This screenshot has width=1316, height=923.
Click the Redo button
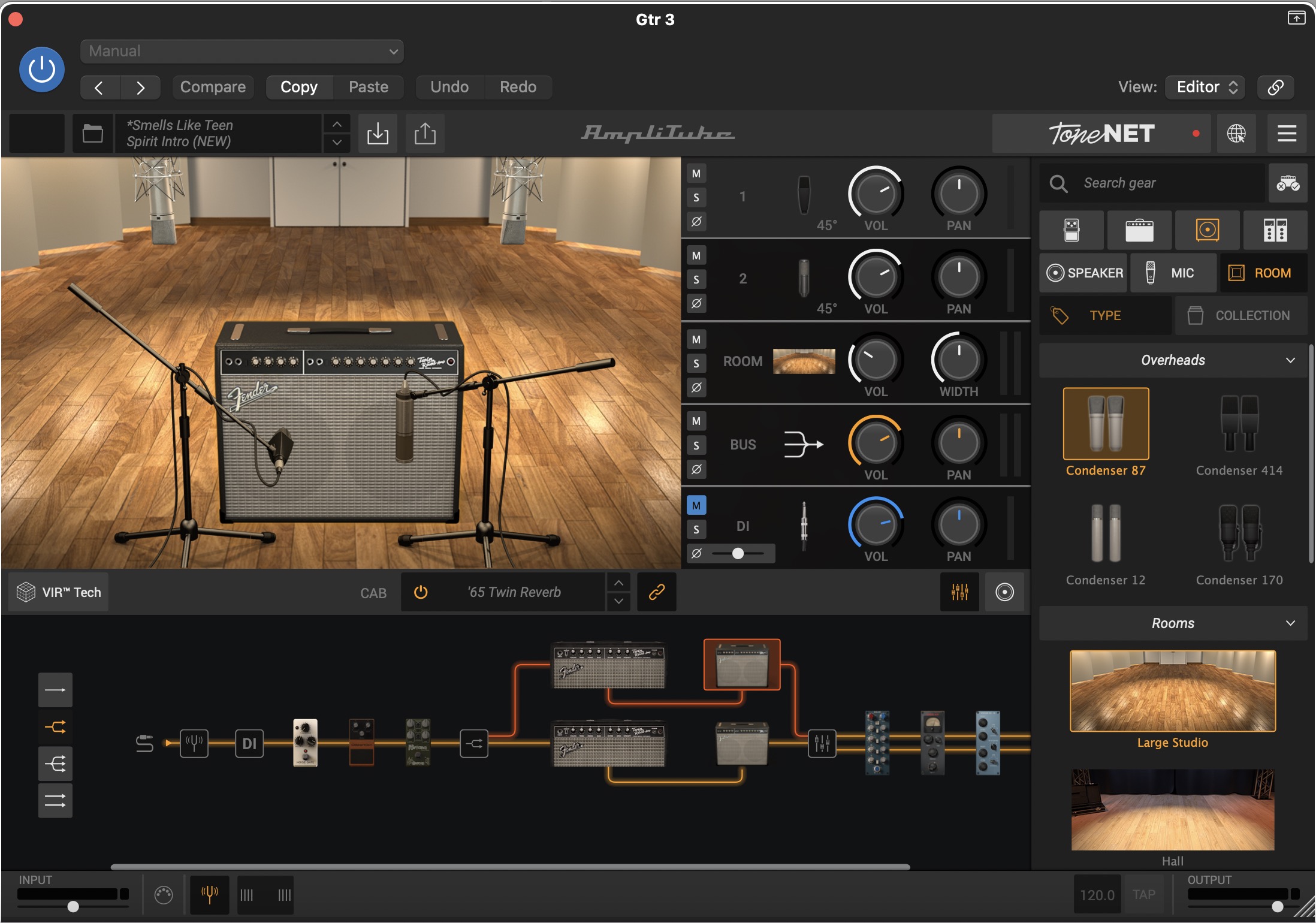tap(518, 88)
